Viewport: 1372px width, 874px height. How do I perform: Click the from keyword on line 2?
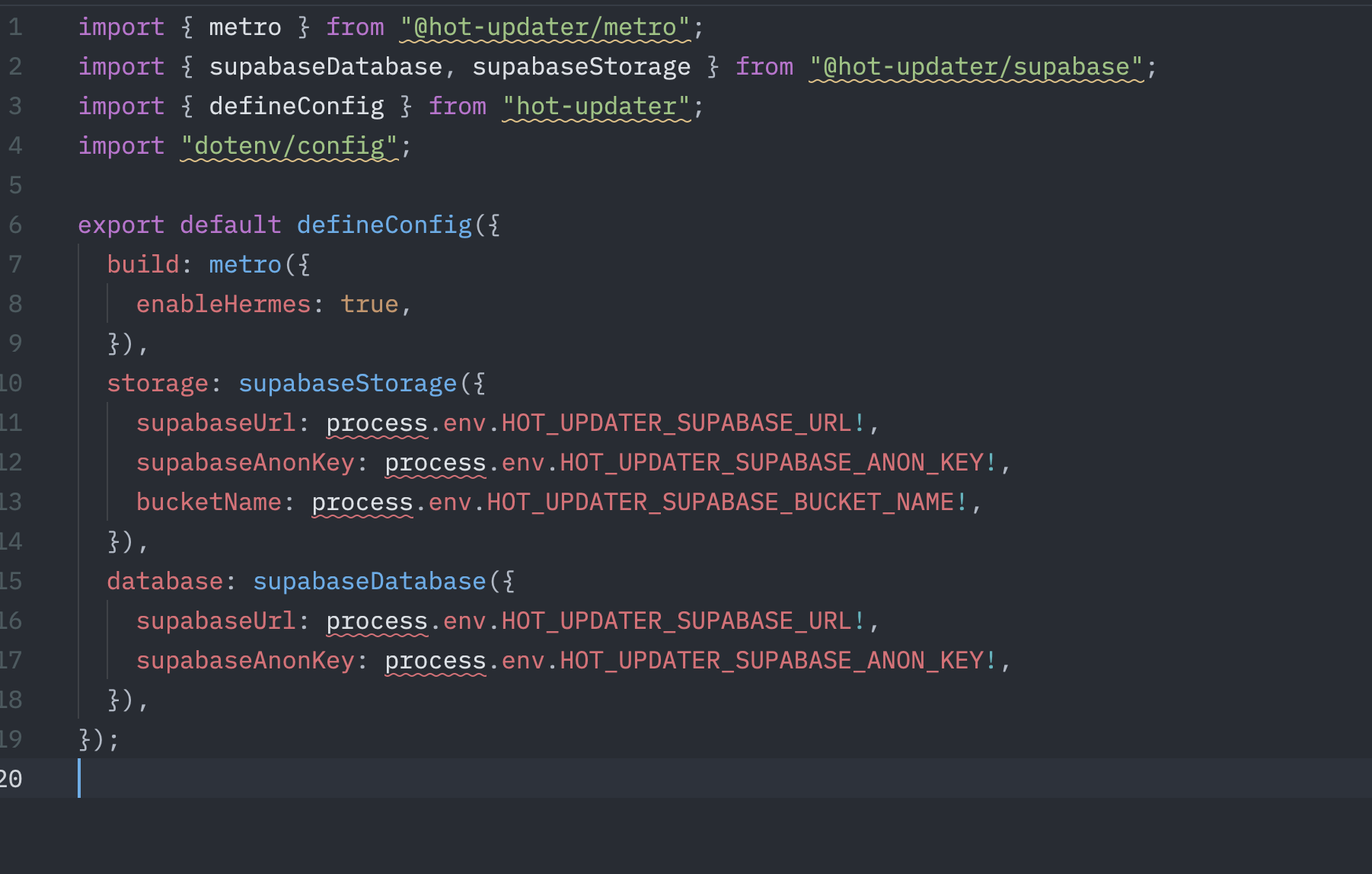click(764, 67)
